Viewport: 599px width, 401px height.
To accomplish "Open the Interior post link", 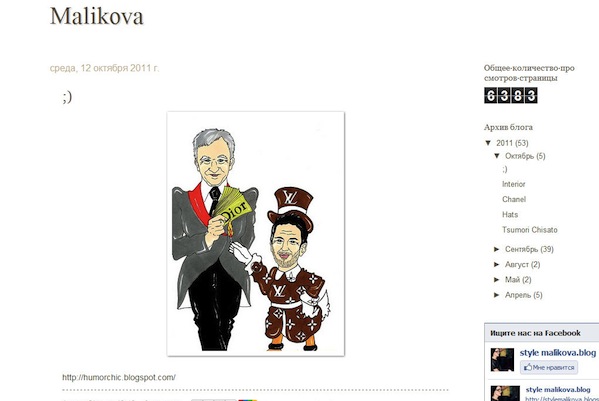I will click(513, 184).
